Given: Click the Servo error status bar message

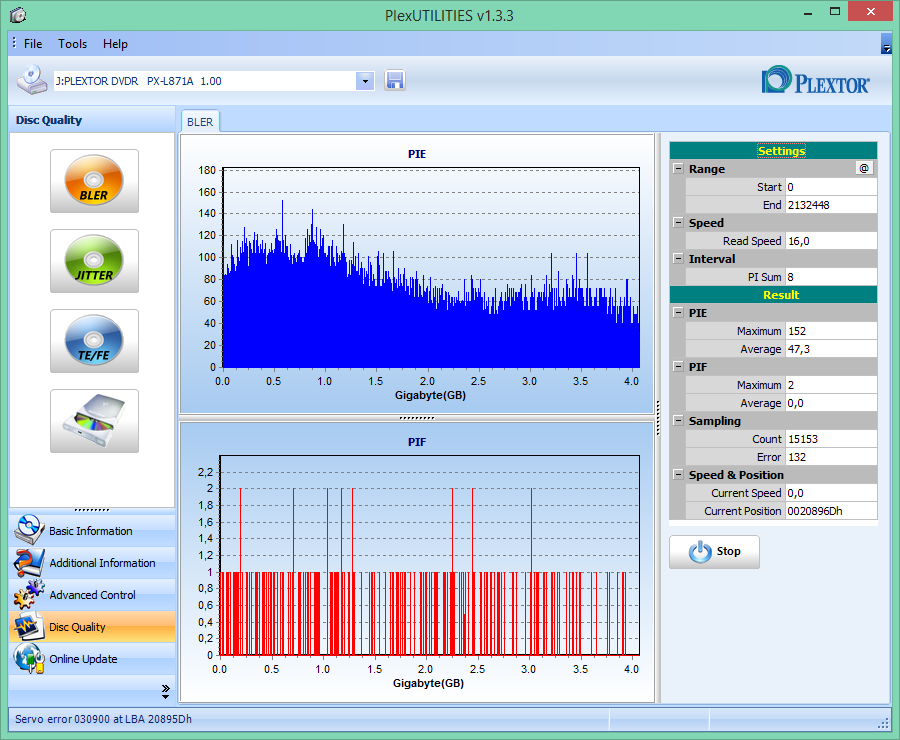Looking at the screenshot, I should tap(103, 719).
